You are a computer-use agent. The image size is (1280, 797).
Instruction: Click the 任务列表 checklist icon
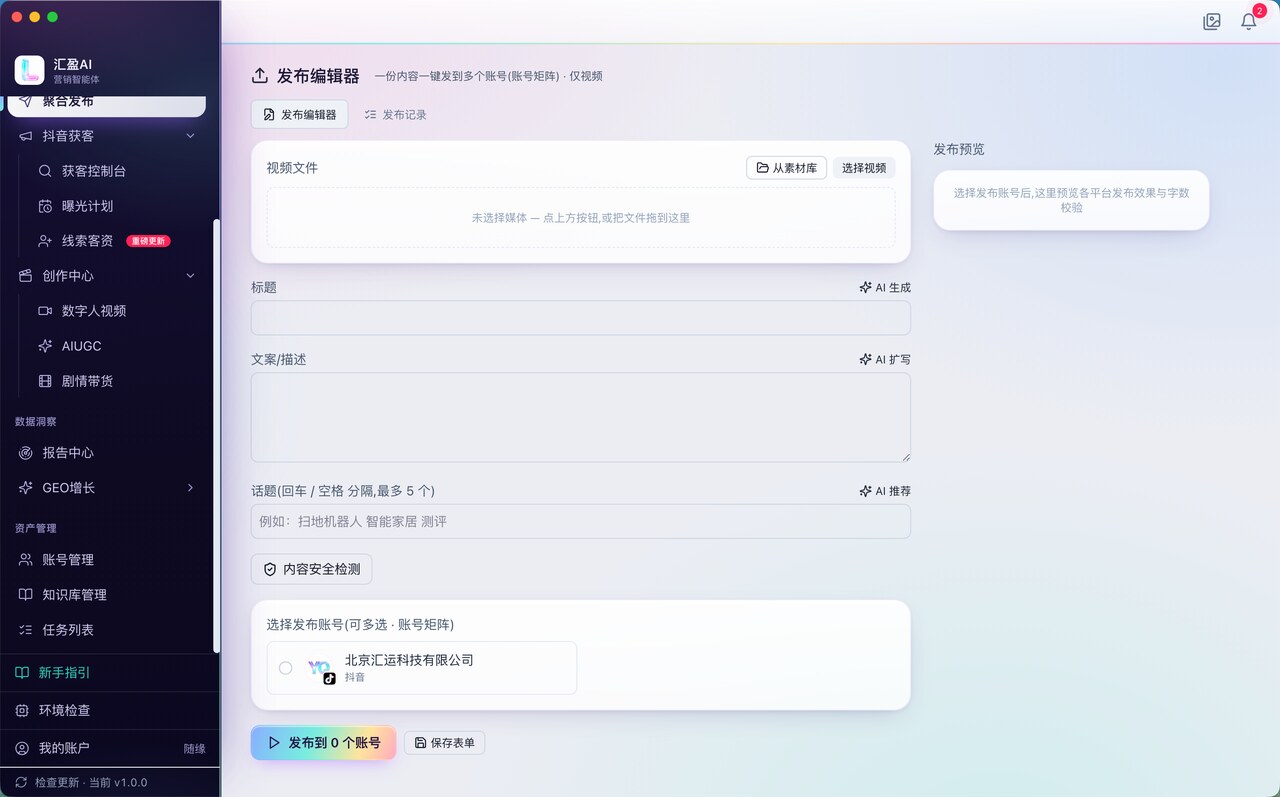pos(26,630)
